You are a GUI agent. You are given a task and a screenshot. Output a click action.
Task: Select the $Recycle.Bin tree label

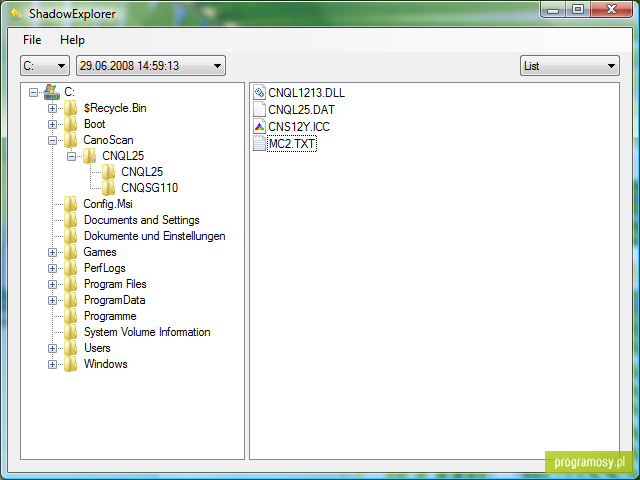pyautogui.click(x=115, y=108)
